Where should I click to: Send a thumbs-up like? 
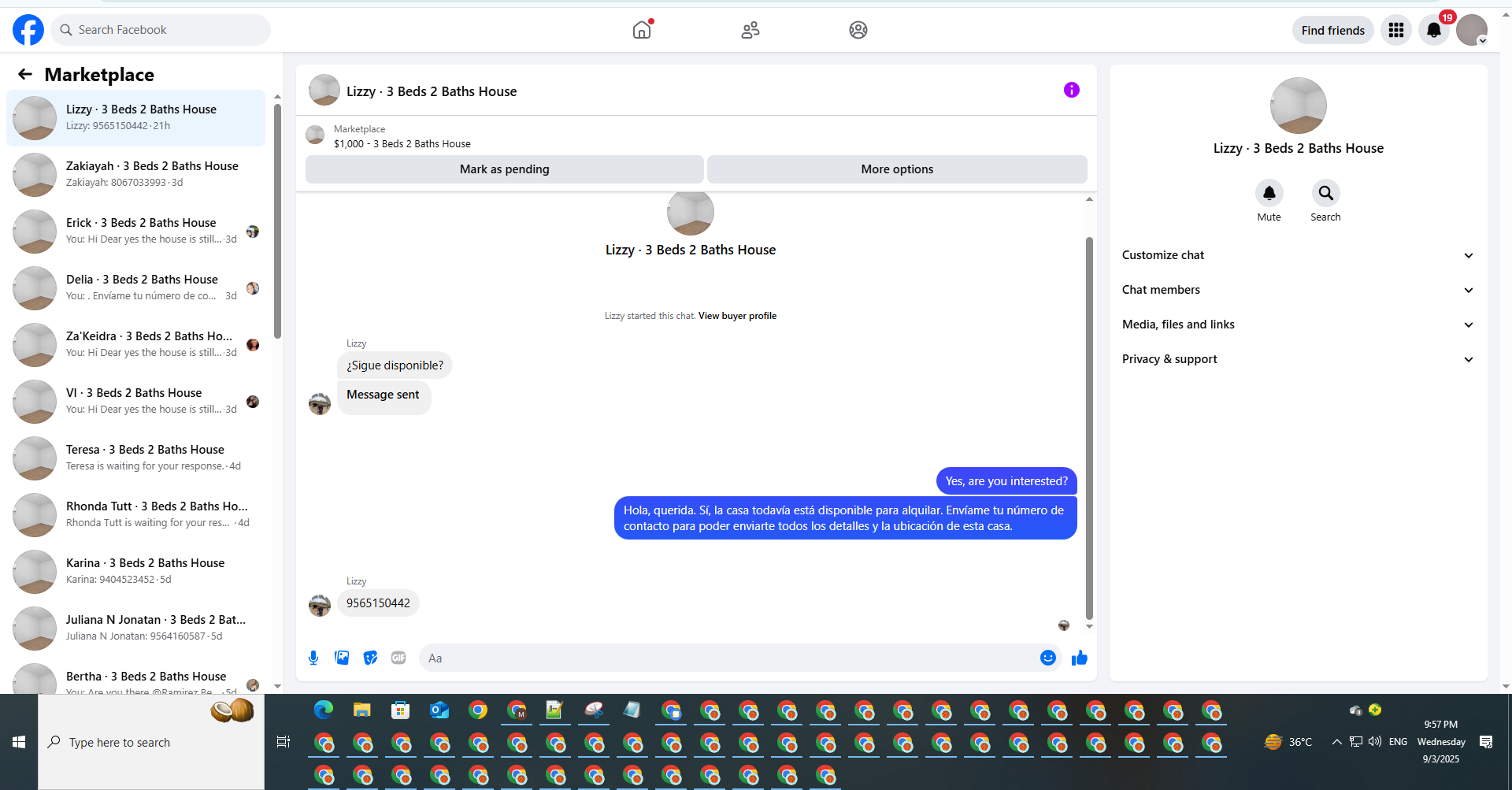[1080, 658]
